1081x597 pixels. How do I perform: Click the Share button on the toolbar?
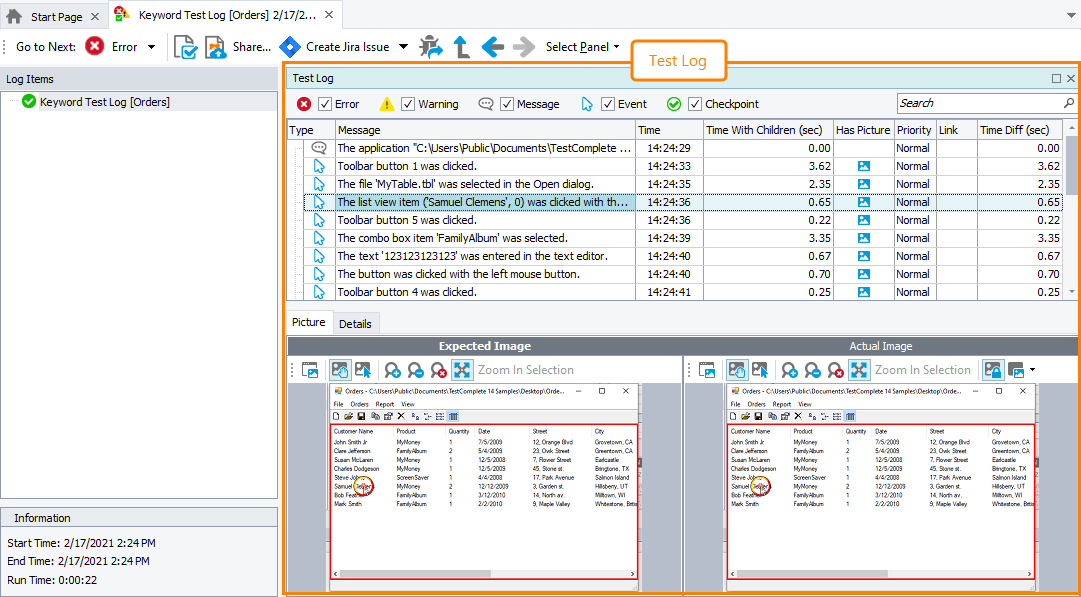(237, 46)
